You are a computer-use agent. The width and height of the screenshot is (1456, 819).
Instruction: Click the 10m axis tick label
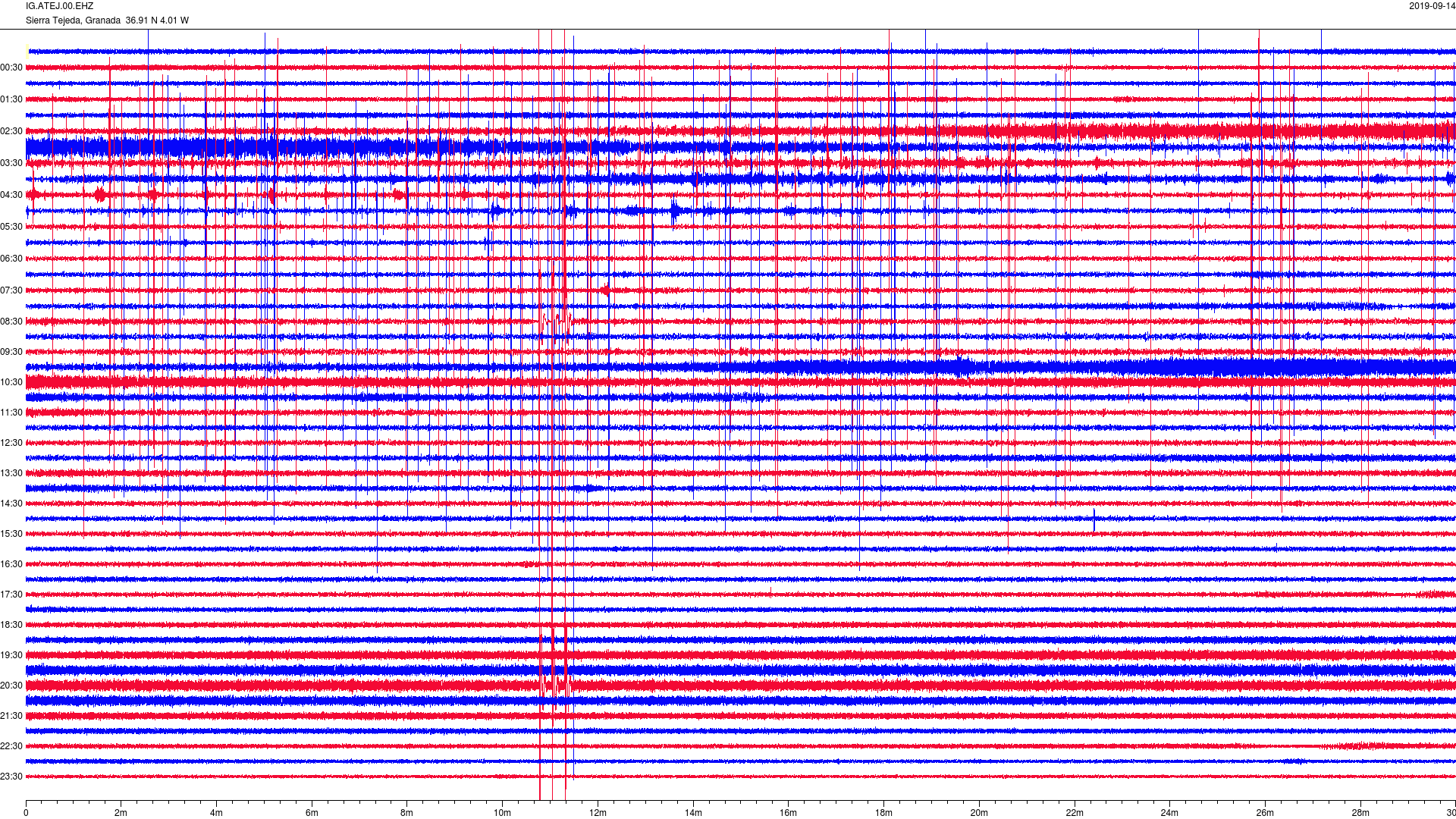coord(502,813)
